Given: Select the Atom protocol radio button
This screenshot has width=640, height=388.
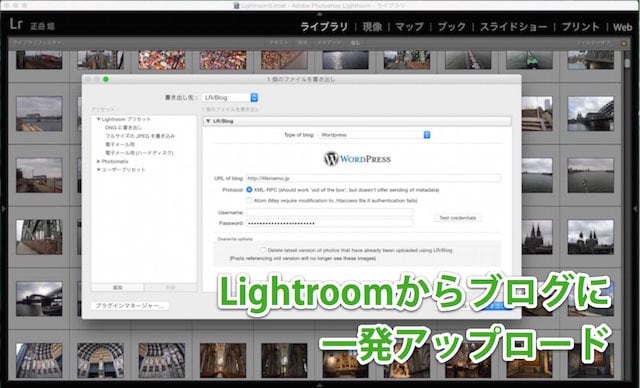Looking at the screenshot, I should point(249,200).
